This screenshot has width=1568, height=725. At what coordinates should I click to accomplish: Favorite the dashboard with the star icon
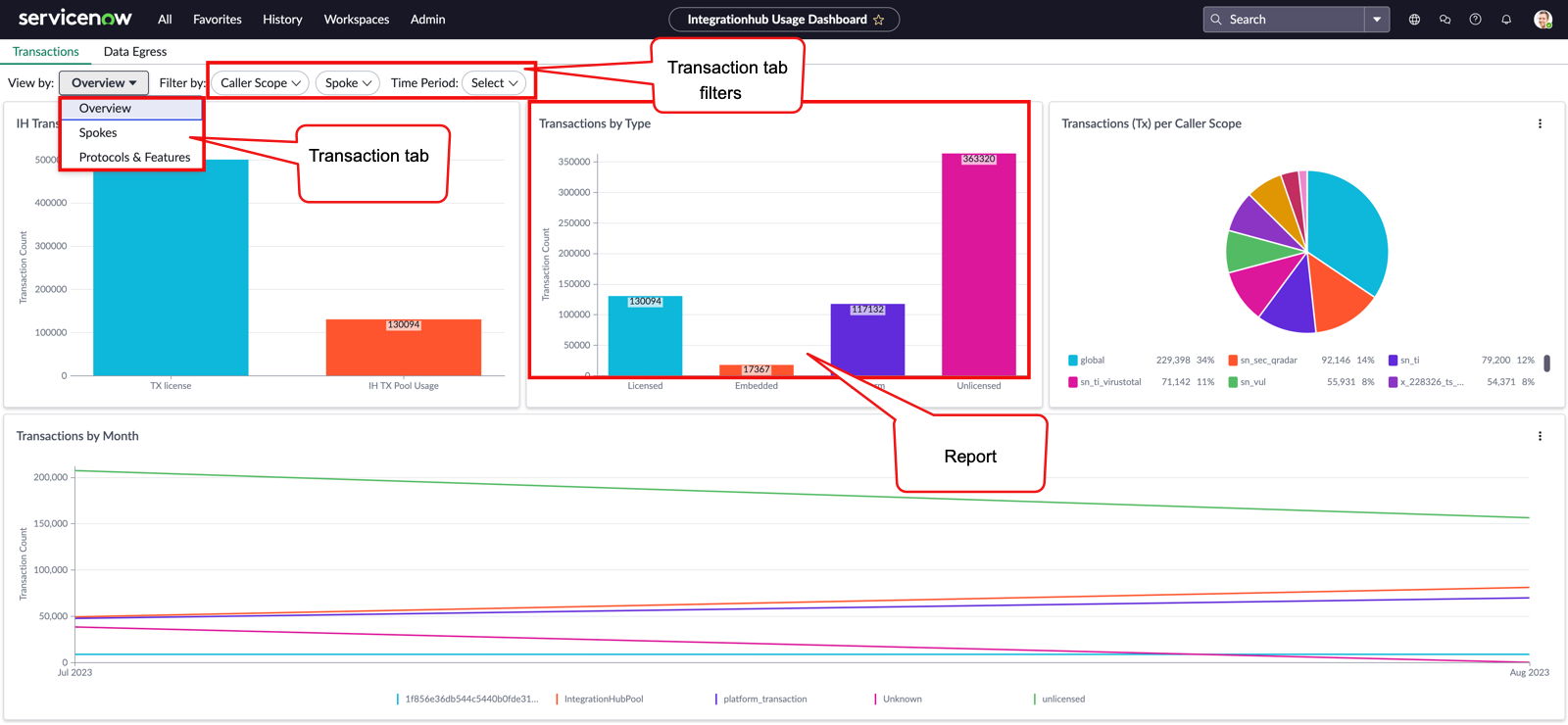(x=879, y=20)
